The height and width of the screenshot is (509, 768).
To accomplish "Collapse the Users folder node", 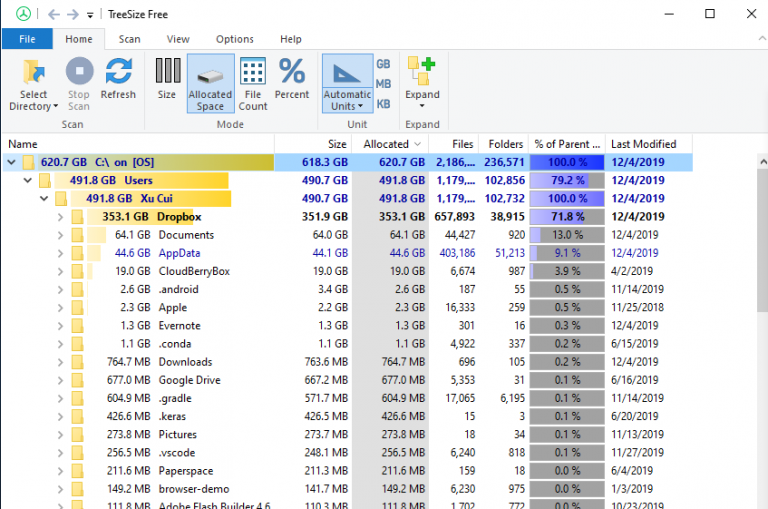I will coord(28,180).
